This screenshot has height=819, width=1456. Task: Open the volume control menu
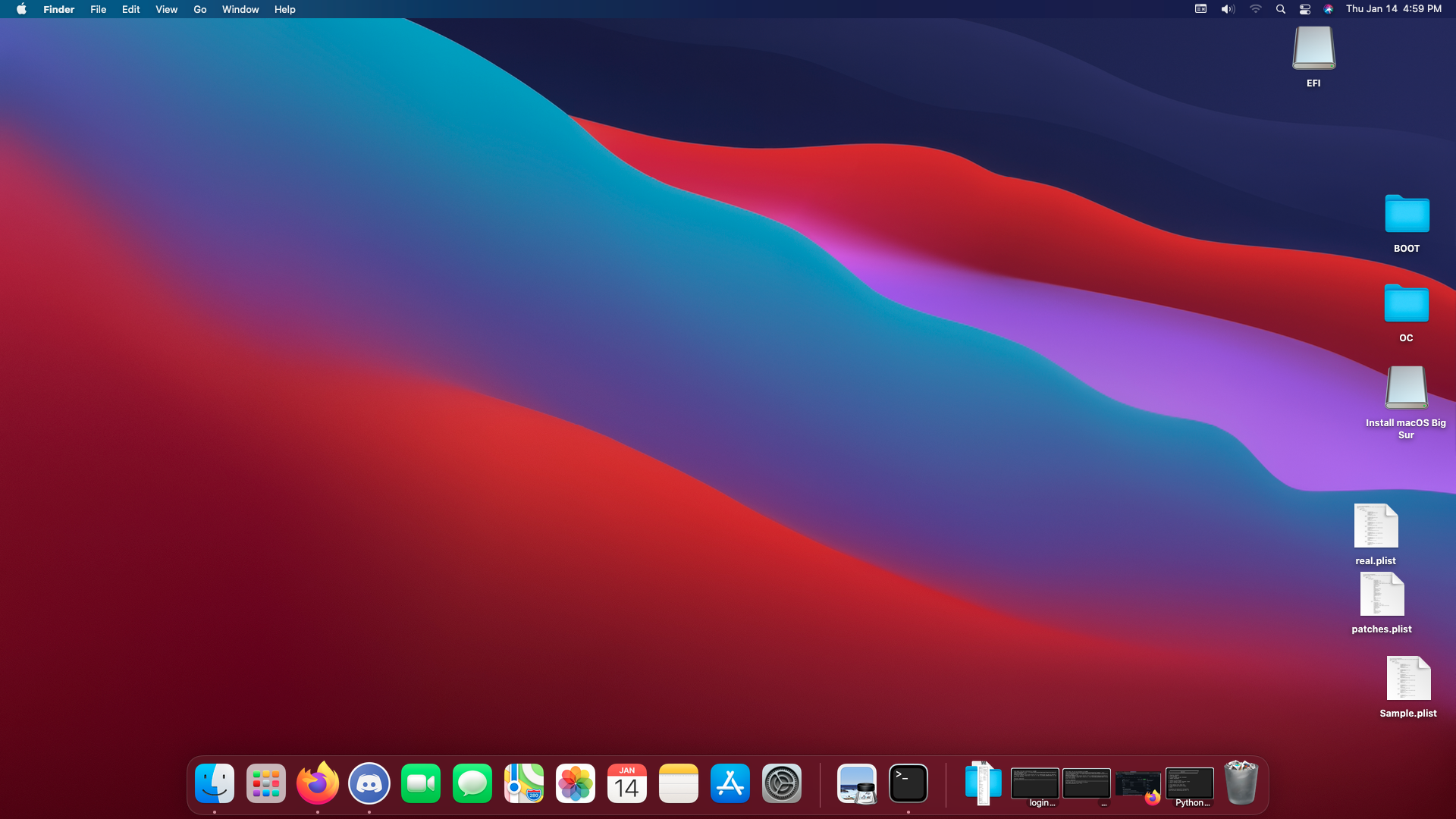click(1228, 9)
